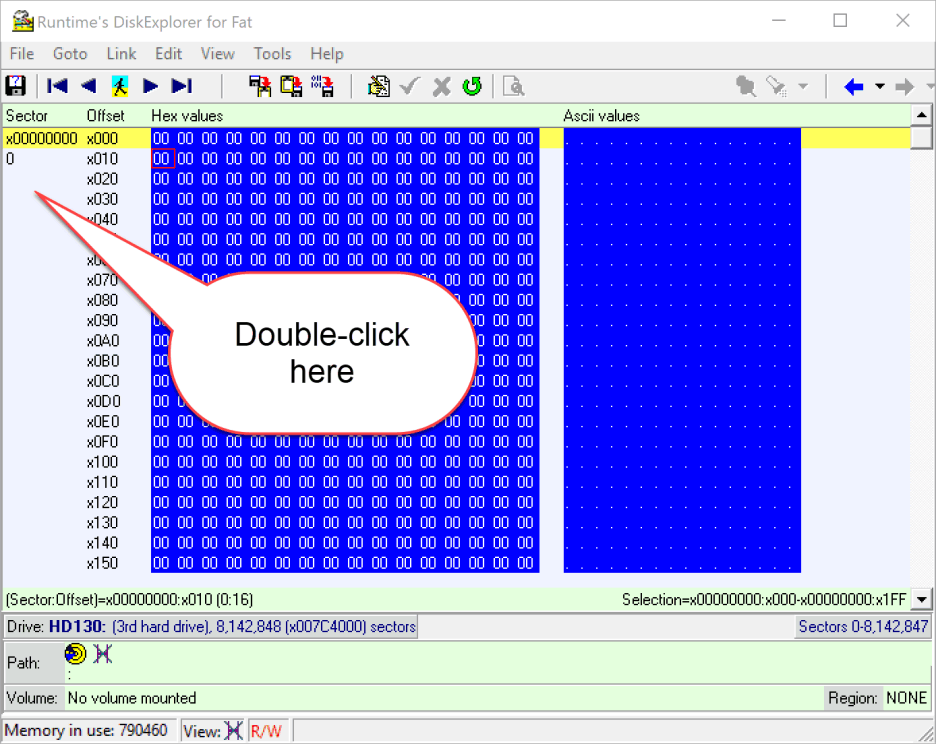This screenshot has height=744, width=936.
Task: Click the running man goto icon
Action: click(x=119, y=86)
